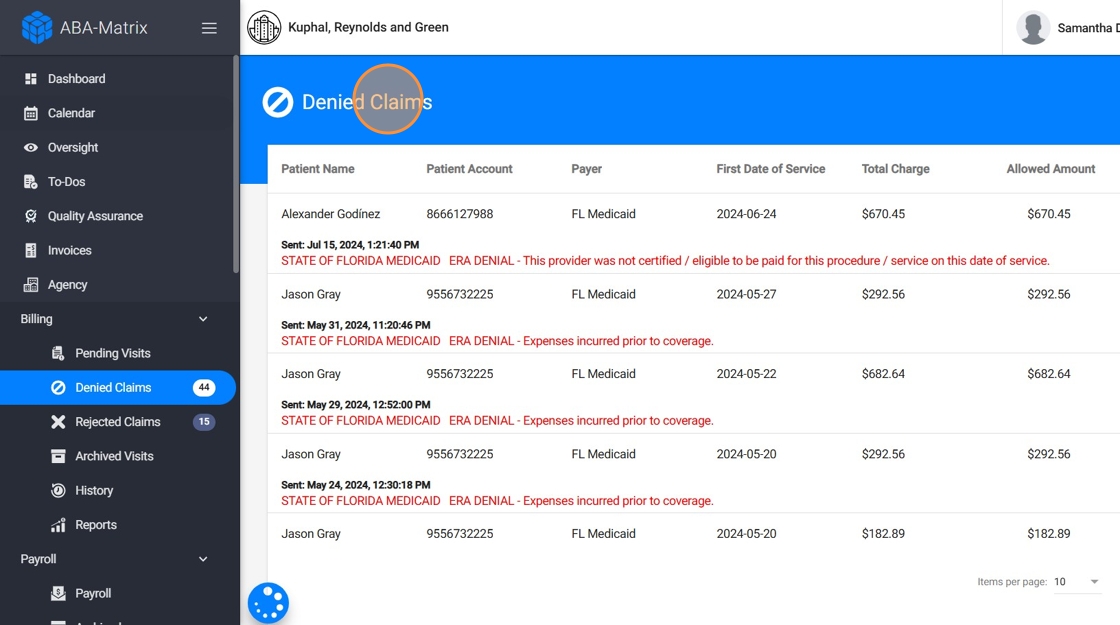Open Alexander Godínez claim row

click(694, 234)
